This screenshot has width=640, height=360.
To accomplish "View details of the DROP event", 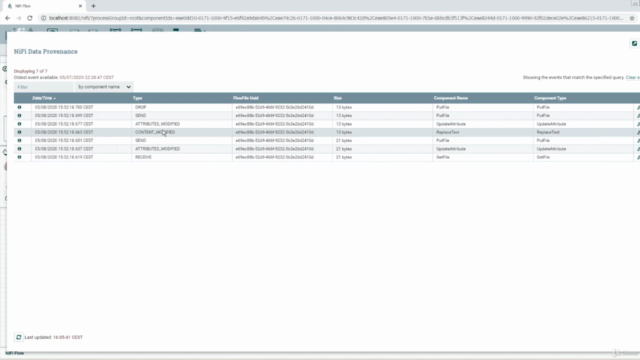I will click(19, 107).
